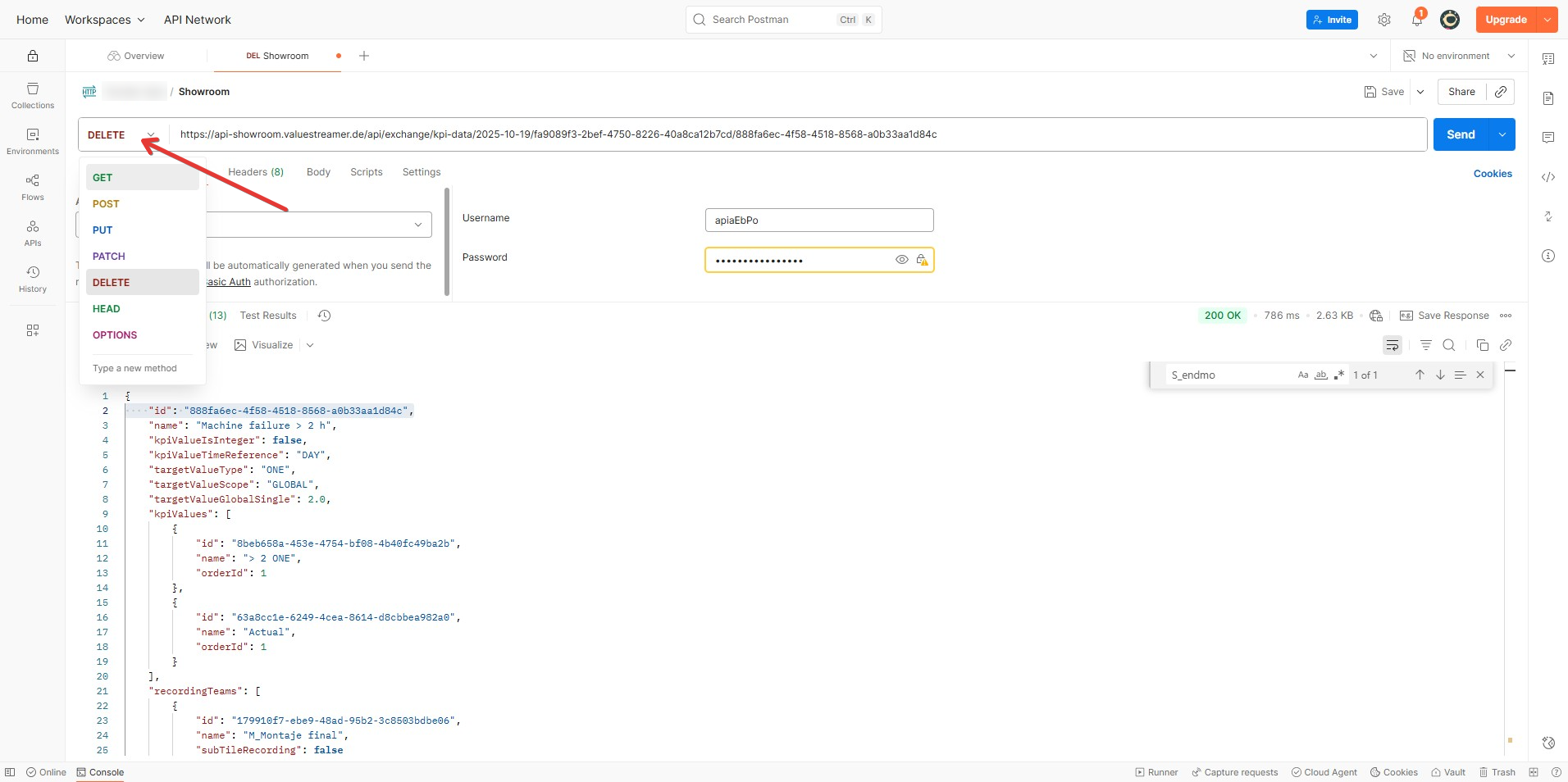This screenshot has height=782, width=1568.
Task: Open the filter response icon
Action: click(1426, 345)
